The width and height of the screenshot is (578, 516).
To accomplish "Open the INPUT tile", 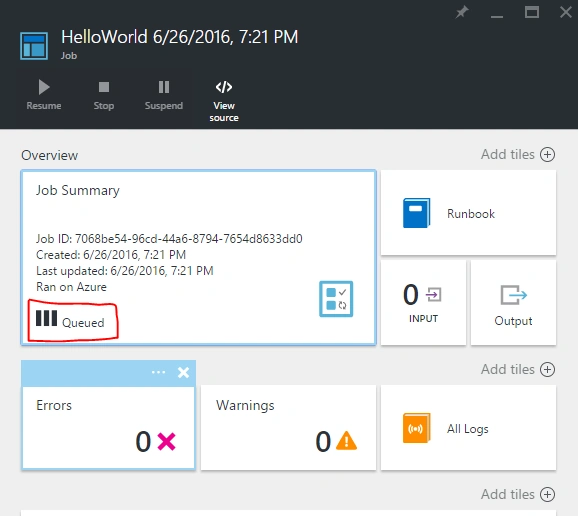I will coord(423,303).
